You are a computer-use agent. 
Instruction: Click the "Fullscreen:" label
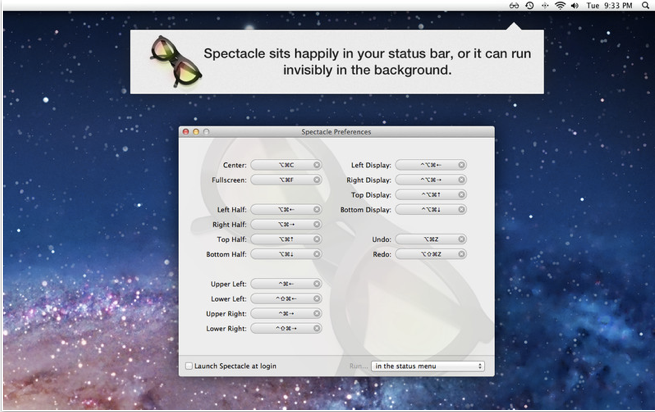tap(229, 180)
